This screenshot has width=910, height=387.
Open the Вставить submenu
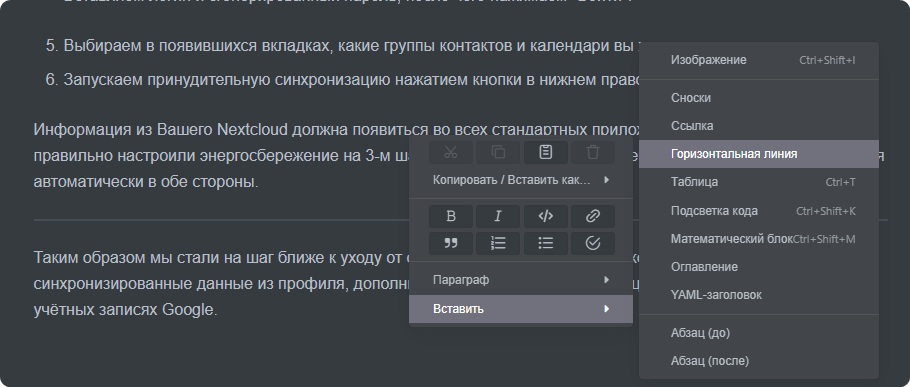coord(521,309)
